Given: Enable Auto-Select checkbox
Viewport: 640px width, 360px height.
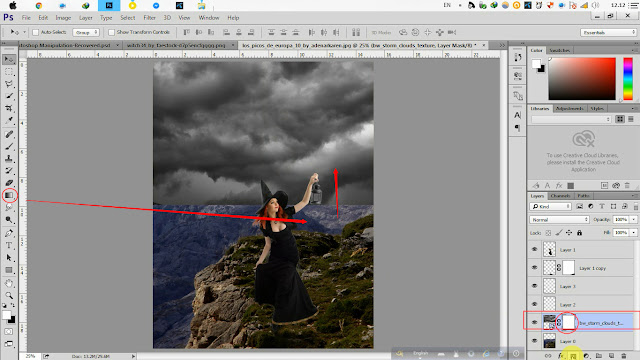Looking at the screenshot, I should 36,32.
